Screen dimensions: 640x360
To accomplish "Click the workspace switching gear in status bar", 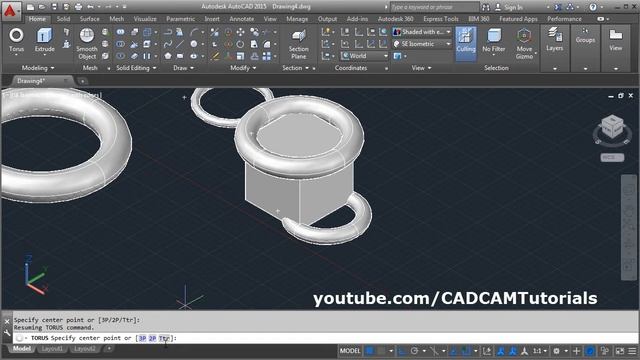I will tap(556, 351).
